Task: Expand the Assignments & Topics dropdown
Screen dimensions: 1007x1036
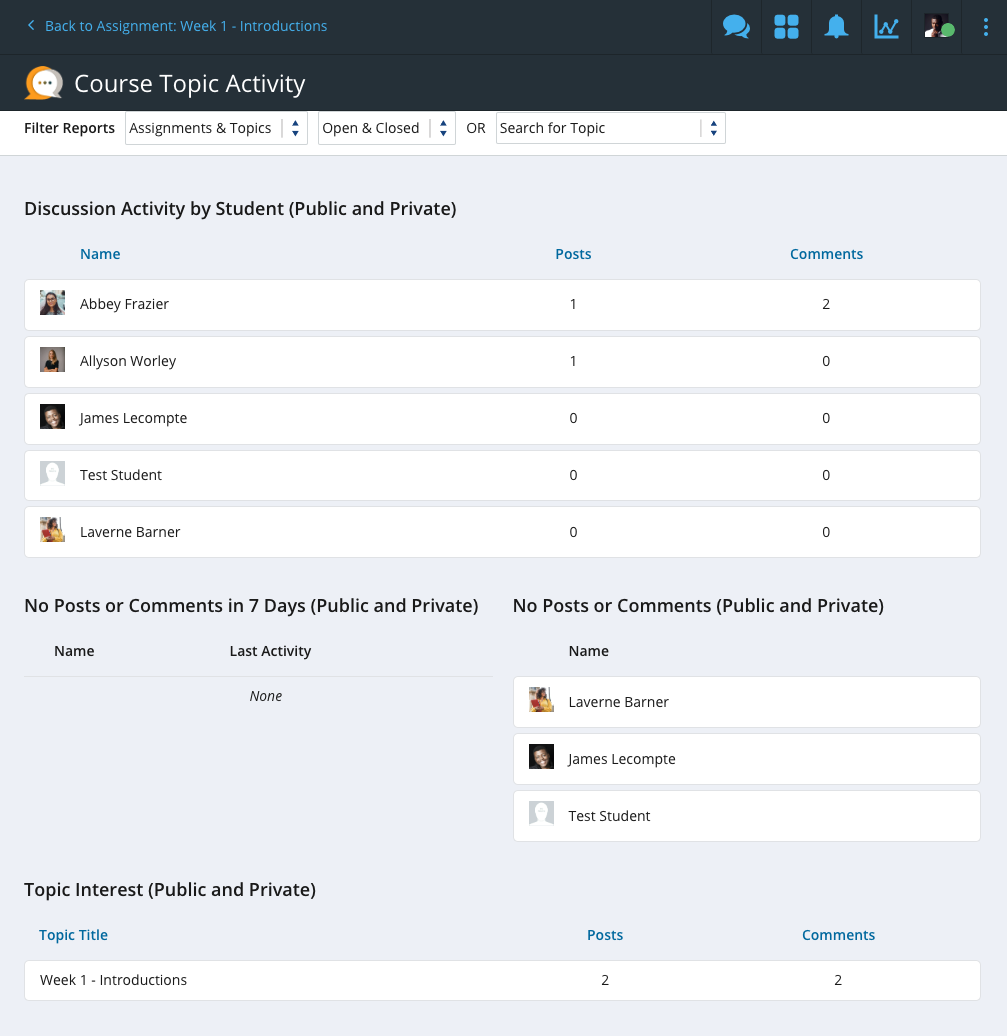Action: [x=216, y=128]
